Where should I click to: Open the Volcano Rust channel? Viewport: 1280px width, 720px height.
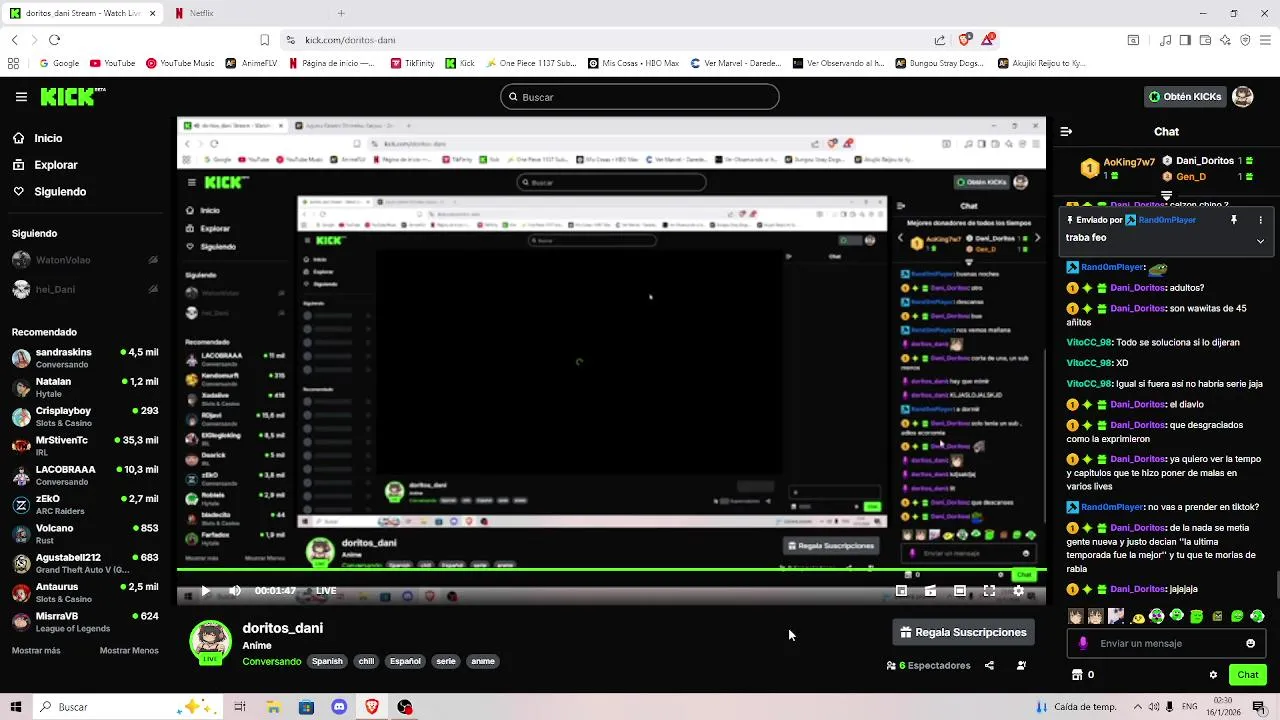[x=85, y=534]
